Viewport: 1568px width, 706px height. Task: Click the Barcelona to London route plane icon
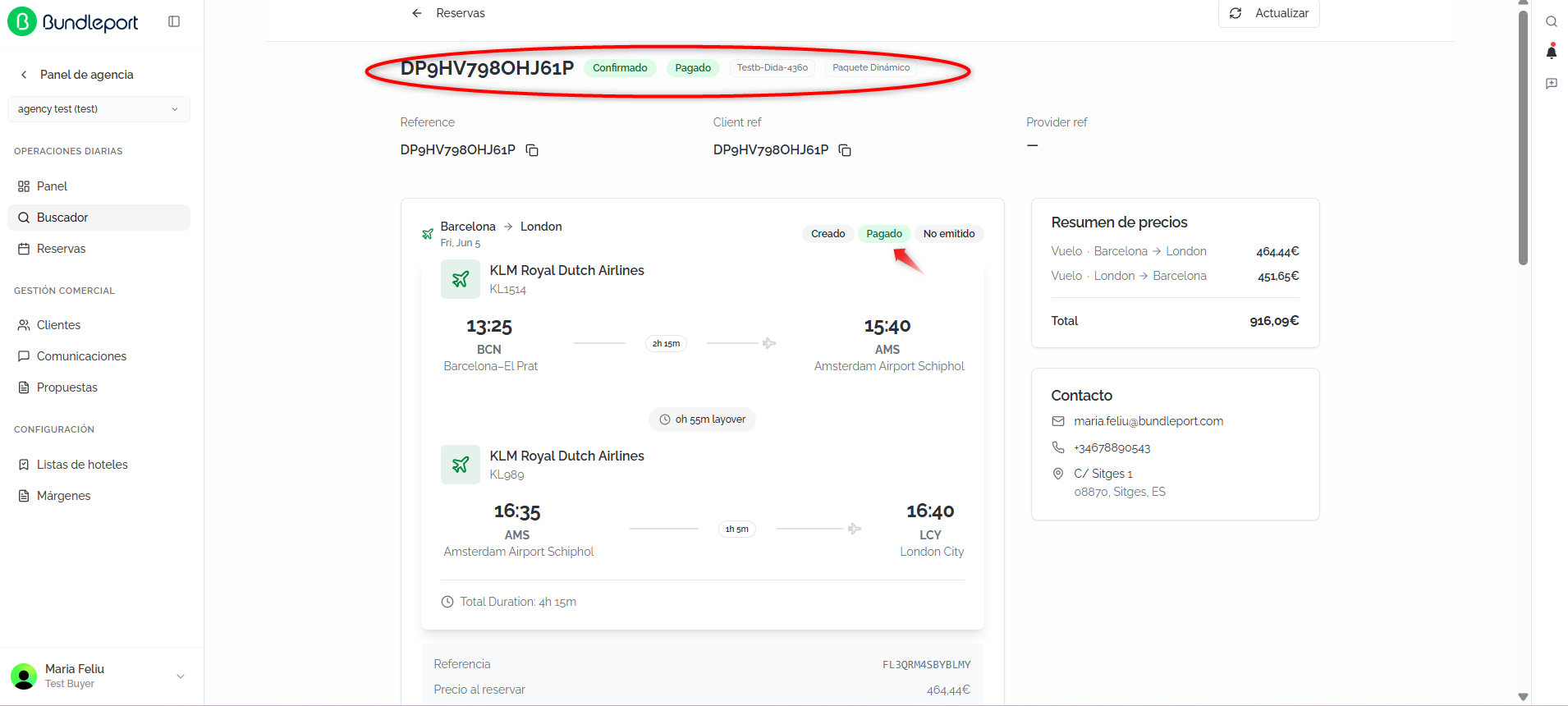pyautogui.click(x=428, y=234)
